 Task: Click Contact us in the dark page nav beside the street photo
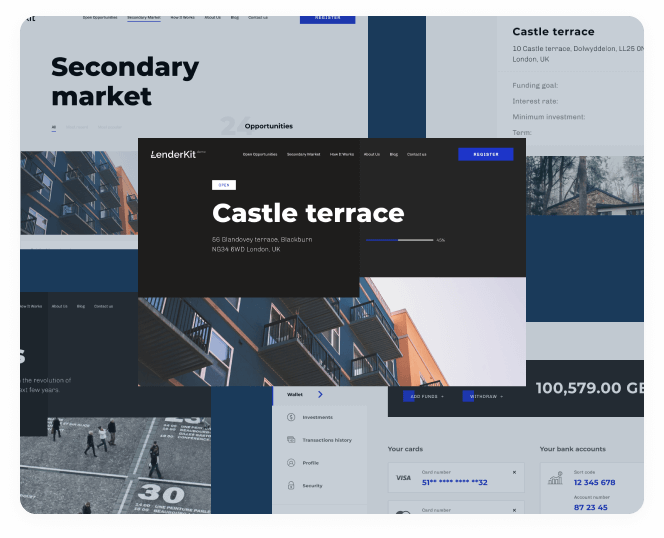(103, 306)
